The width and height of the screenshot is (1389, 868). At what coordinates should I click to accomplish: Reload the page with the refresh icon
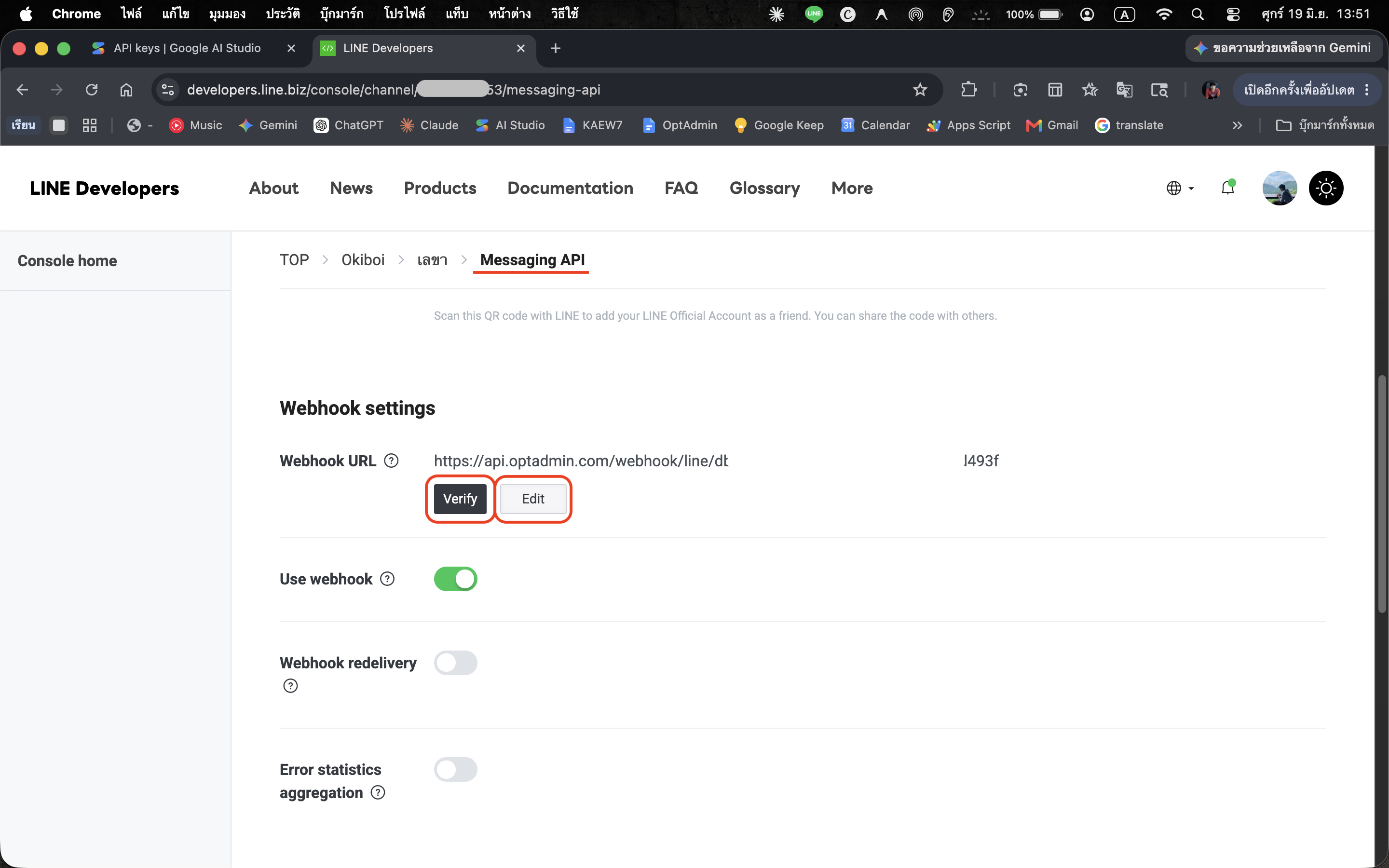point(91,90)
